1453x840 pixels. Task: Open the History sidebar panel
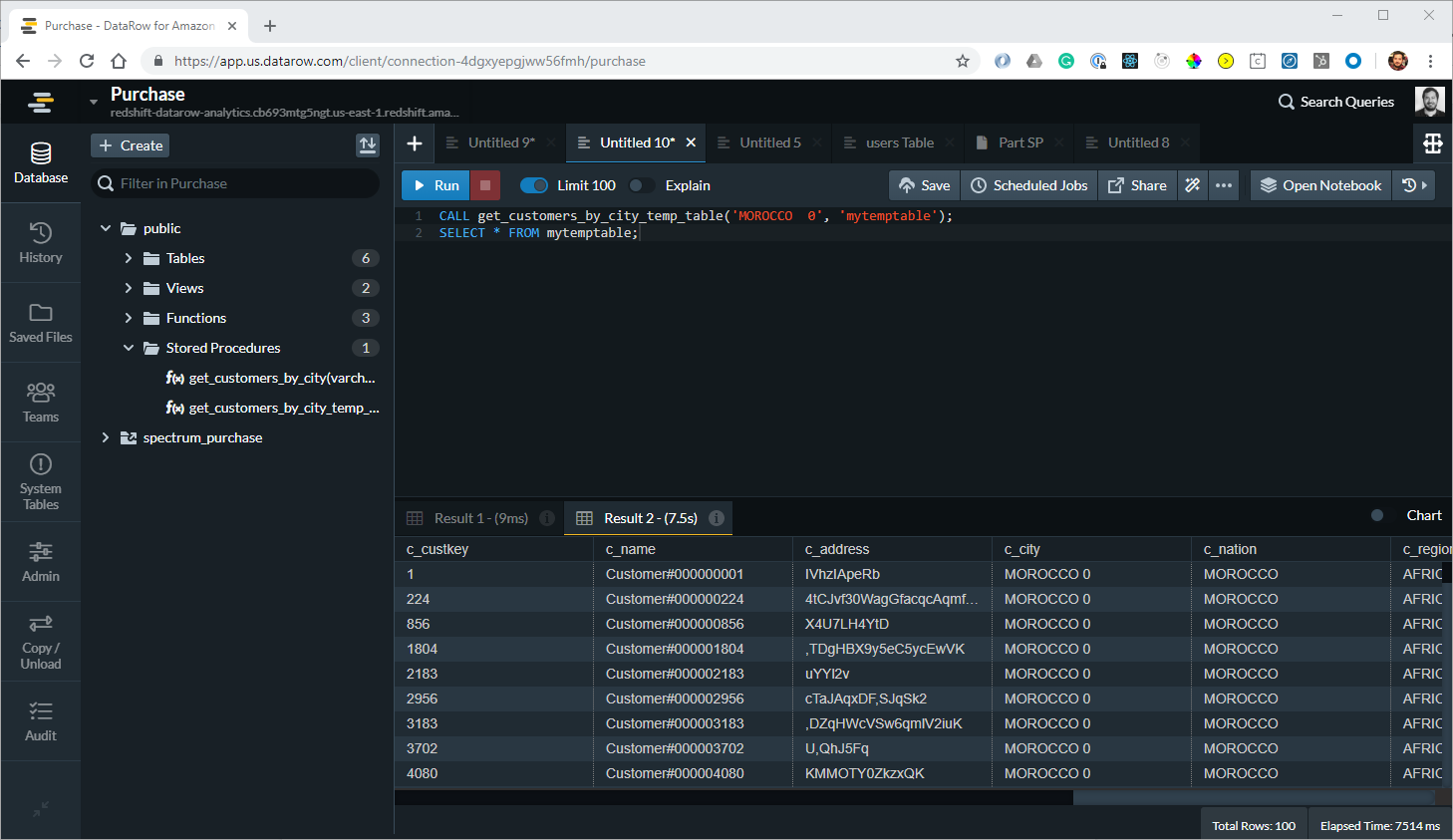[x=40, y=242]
